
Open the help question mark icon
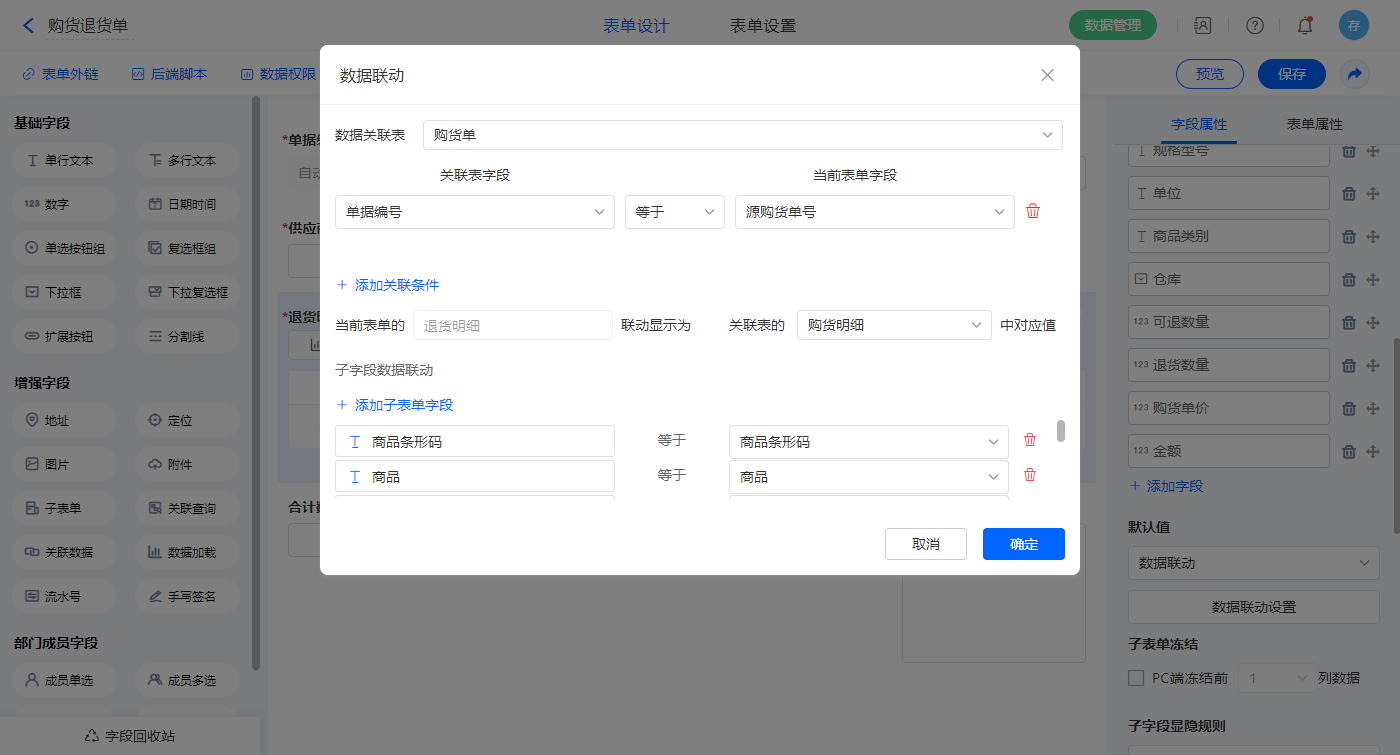coord(1254,26)
